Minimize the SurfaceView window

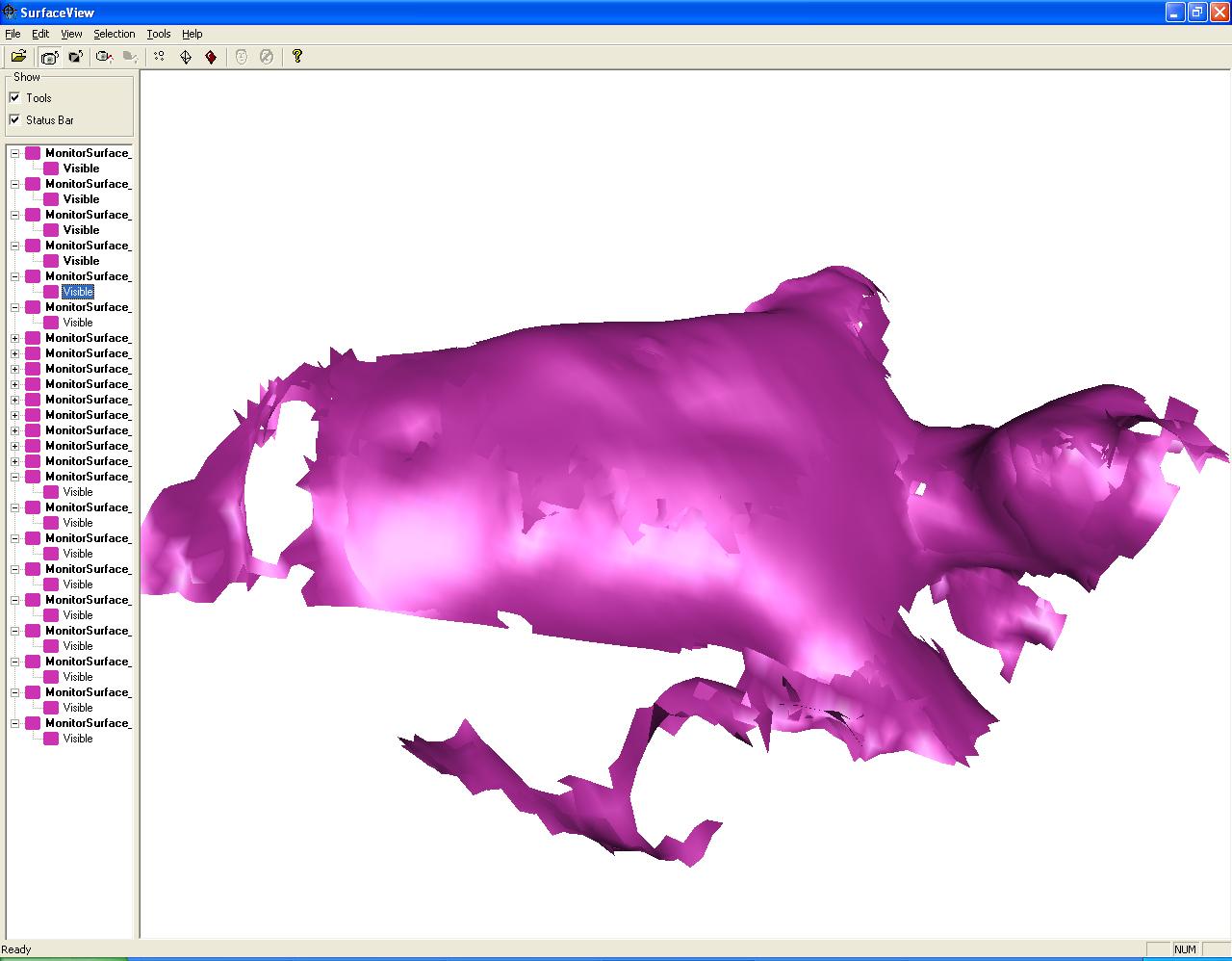click(1175, 13)
